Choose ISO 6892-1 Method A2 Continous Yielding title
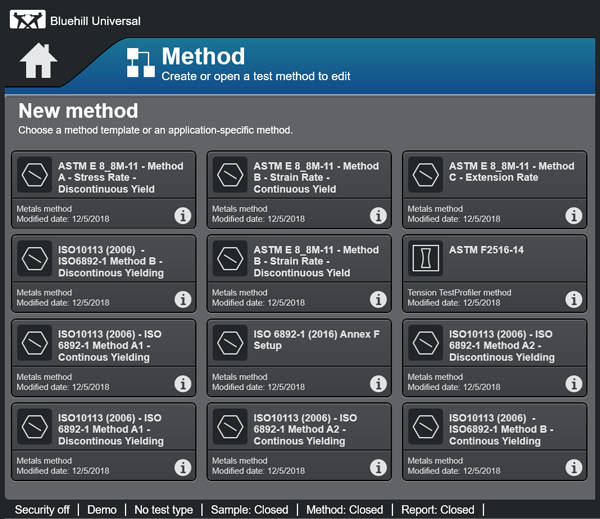Viewport: 600px width, 519px height. coord(305,429)
